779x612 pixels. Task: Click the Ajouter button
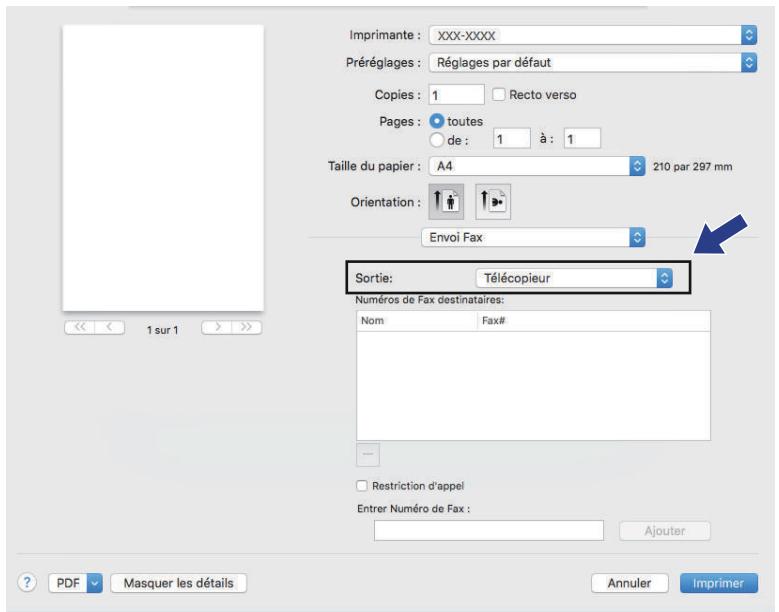665,531
